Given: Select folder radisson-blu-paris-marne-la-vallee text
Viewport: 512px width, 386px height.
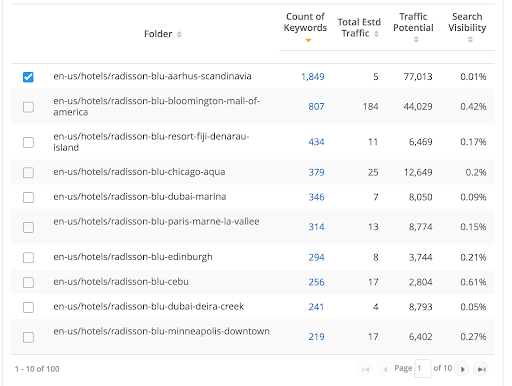Looking at the screenshot, I should pos(156,221).
